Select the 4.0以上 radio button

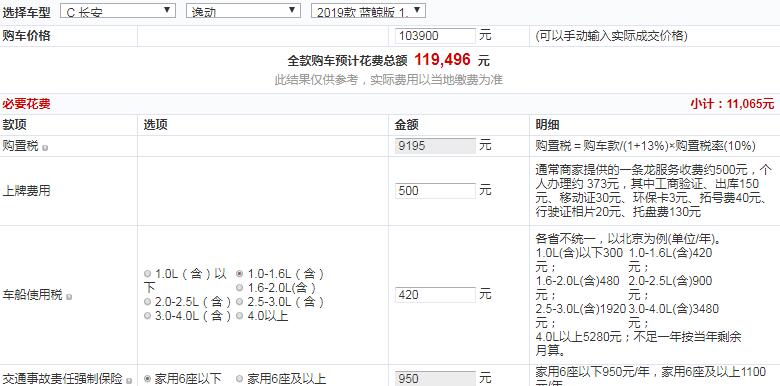click(239, 315)
